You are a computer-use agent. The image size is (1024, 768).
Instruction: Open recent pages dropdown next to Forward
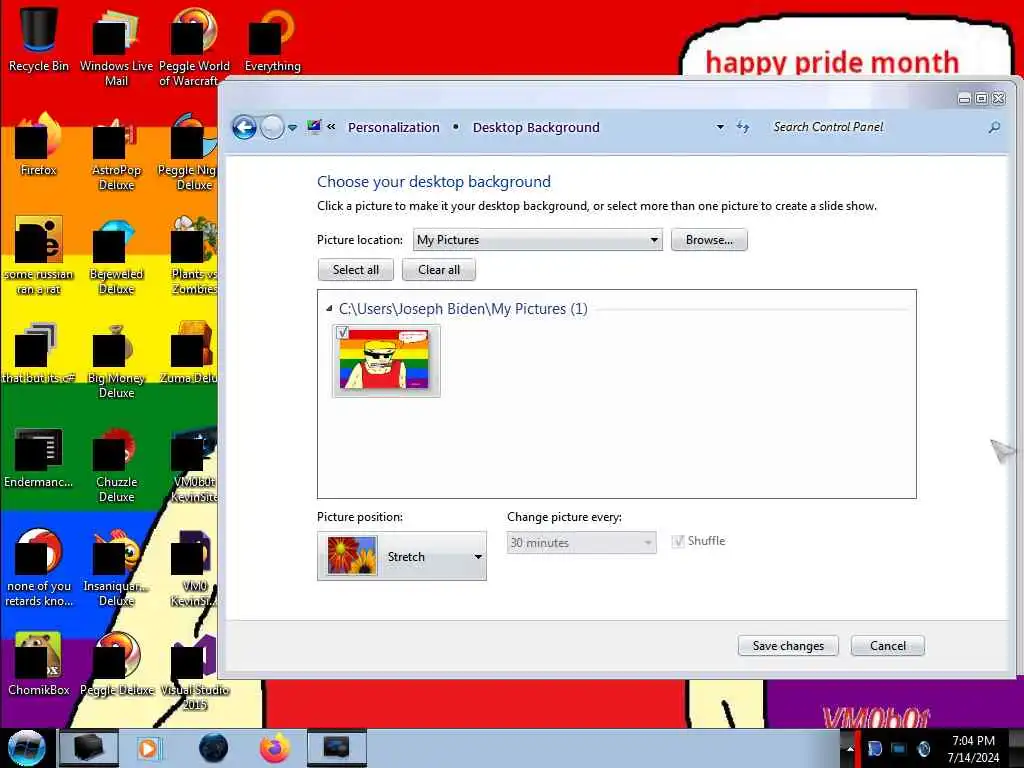pos(293,128)
